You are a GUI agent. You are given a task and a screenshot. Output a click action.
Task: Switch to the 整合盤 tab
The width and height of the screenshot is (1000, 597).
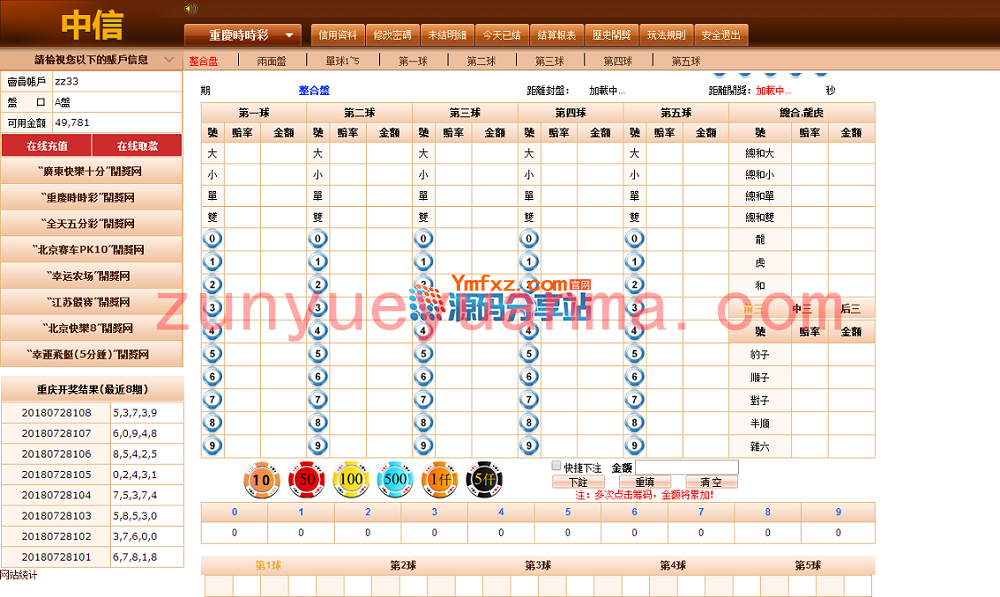[203, 61]
